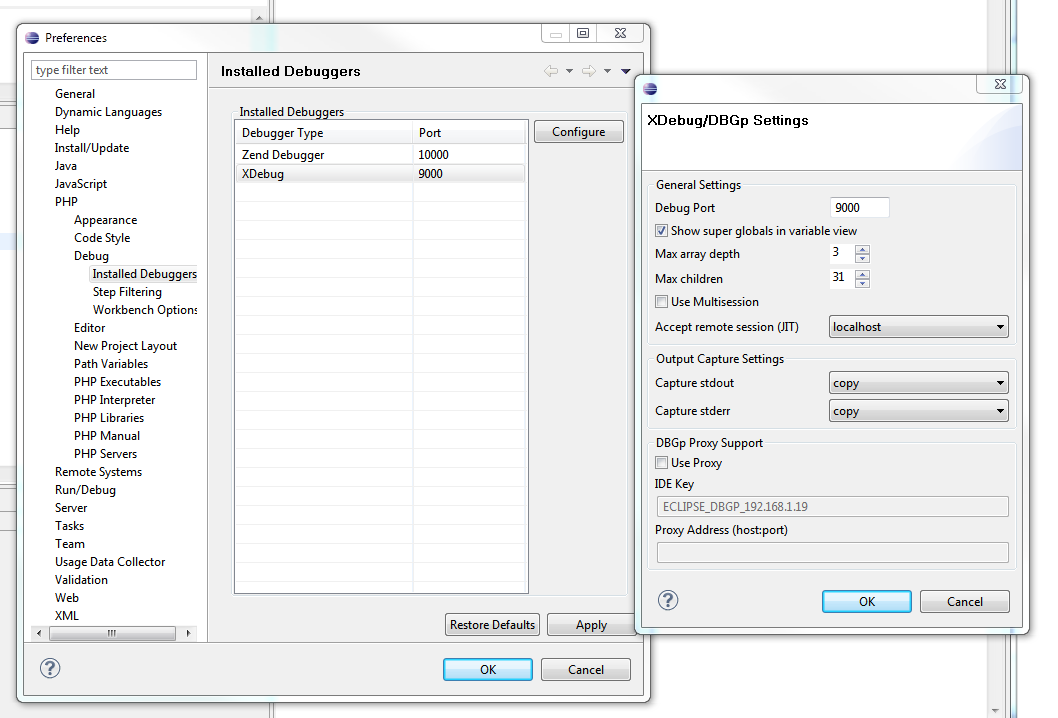Select XML in preferences tree
Screen dimensions: 1058x718
point(67,615)
